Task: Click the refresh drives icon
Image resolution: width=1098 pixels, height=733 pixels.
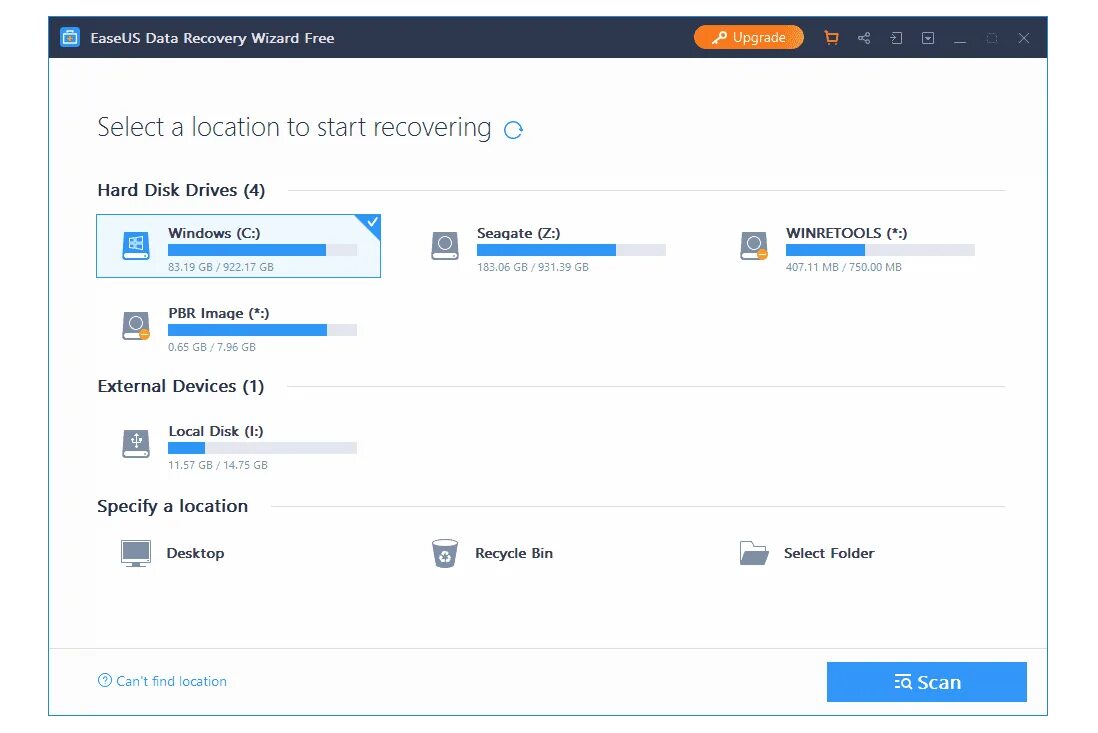Action: (513, 130)
